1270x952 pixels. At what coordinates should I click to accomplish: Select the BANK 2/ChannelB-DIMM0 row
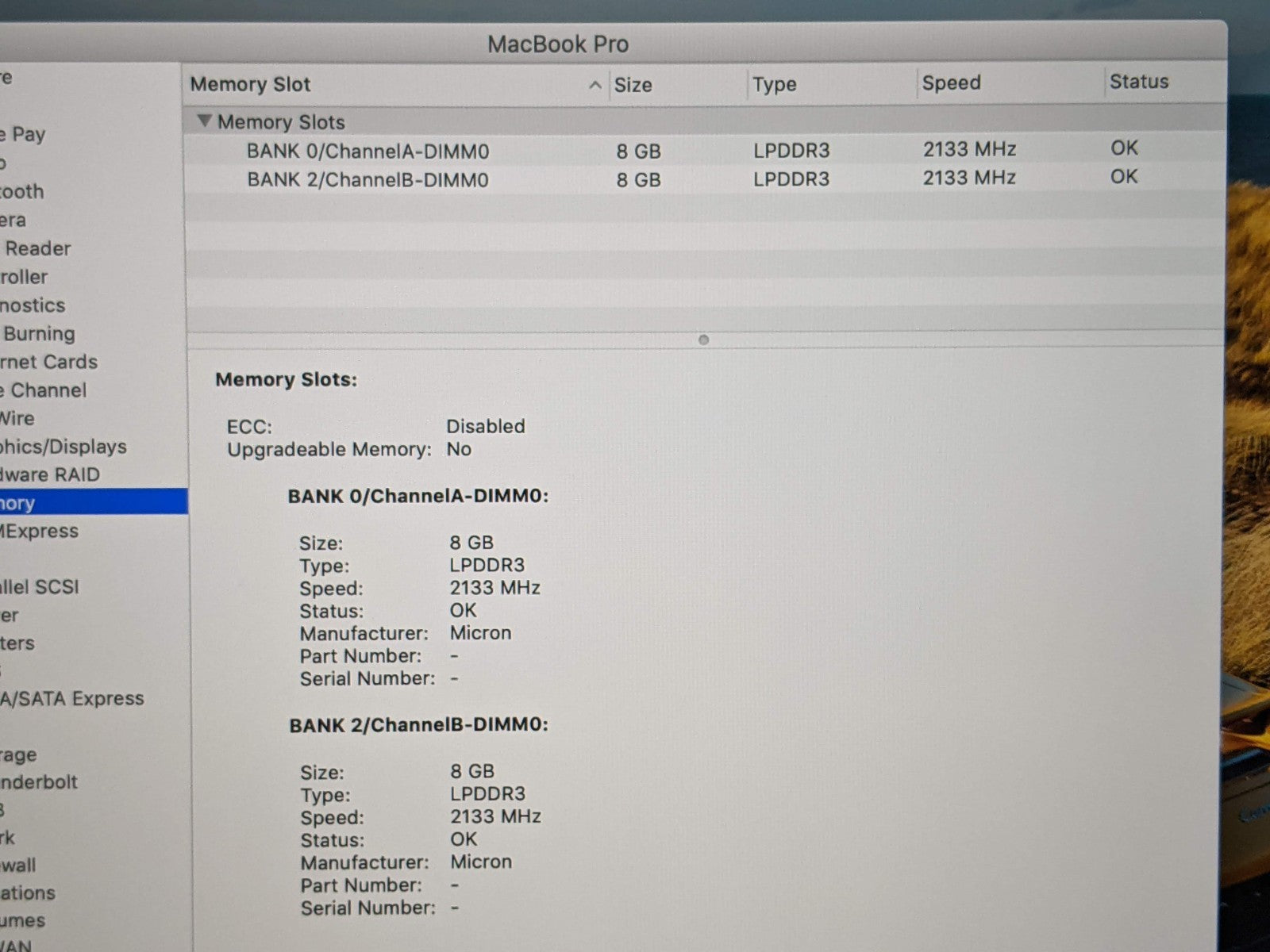368,179
